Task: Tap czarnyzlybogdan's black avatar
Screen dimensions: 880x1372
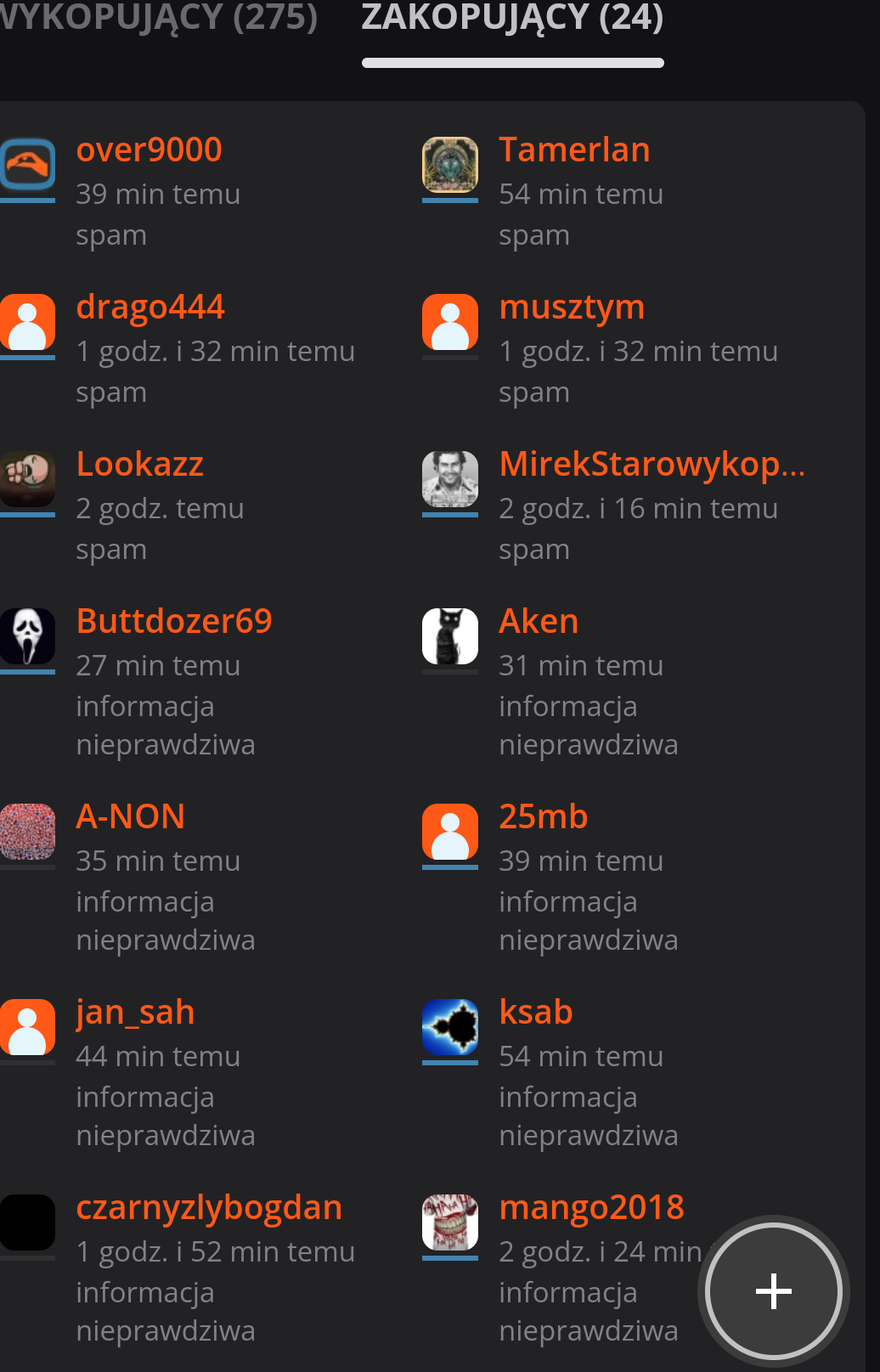Action: click(27, 1222)
